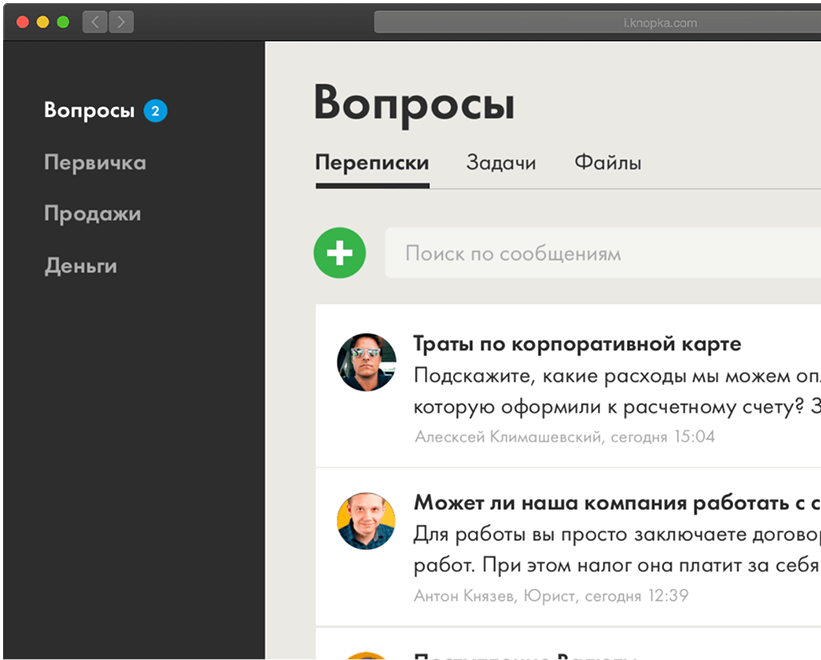This screenshot has width=821, height=660.
Task: Click the browser forward arrow button
Action: (x=121, y=22)
